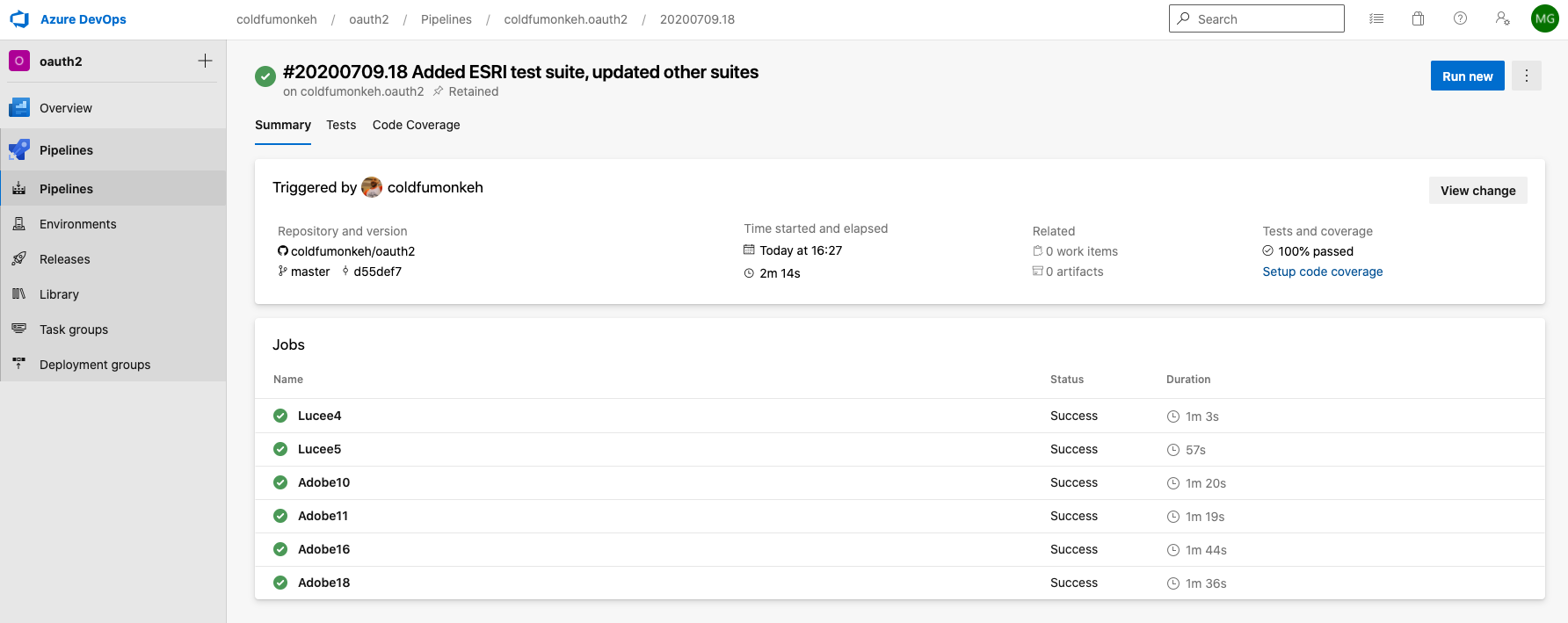The width and height of the screenshot is (1568, 623).
Task: Open the more actions vertical ellipsis menu
Action: click(x=1527, y=76)
